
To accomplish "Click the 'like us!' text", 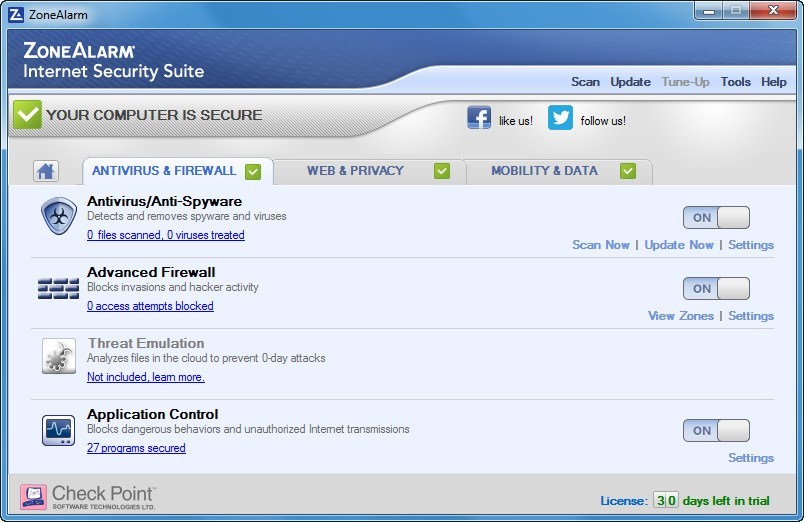I will (x=515, y=121).
